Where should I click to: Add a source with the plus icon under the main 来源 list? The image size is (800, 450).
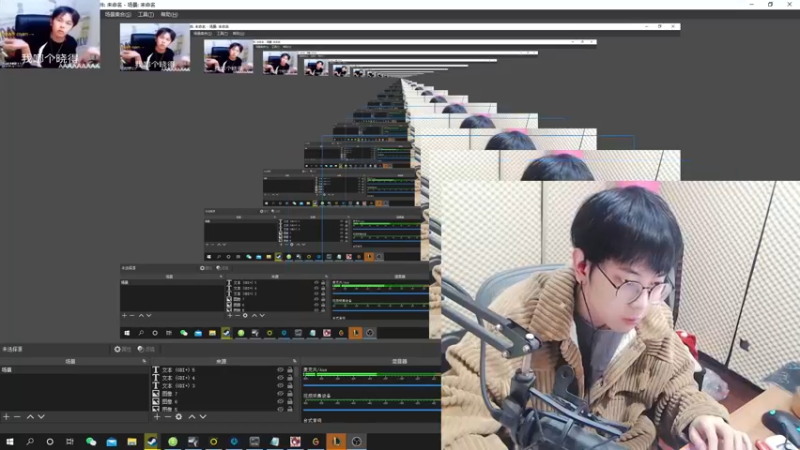(x=157, y=417)
